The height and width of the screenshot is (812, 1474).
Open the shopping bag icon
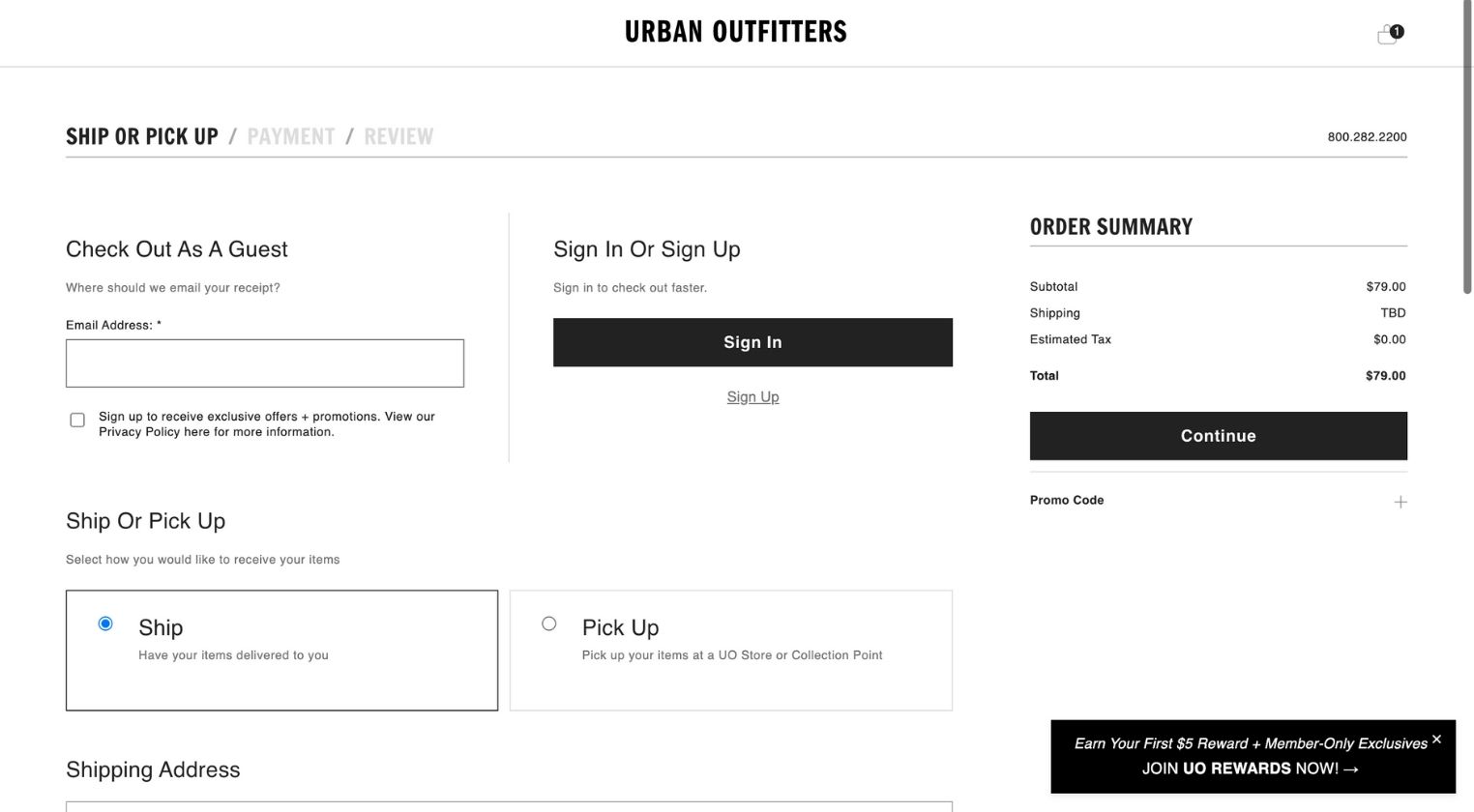(x=1389, y=35)
